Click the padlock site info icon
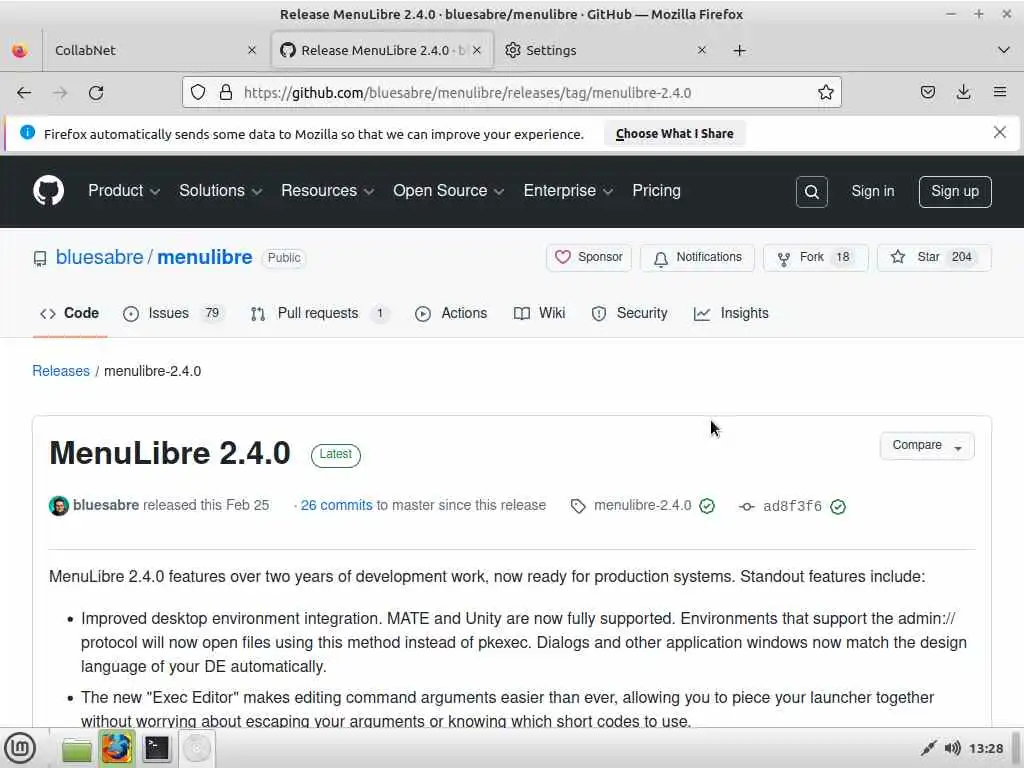 (226, 93)
